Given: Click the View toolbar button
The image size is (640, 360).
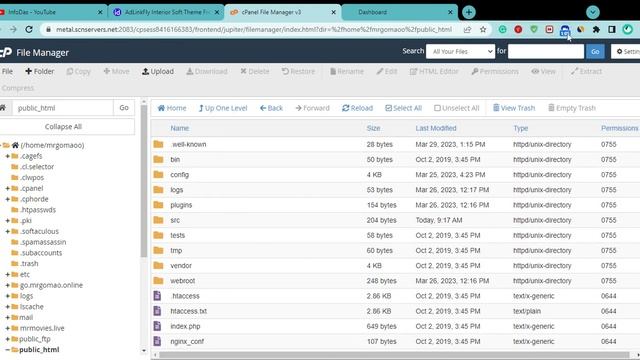Looking at the screenshot, I should pos(543,71).
